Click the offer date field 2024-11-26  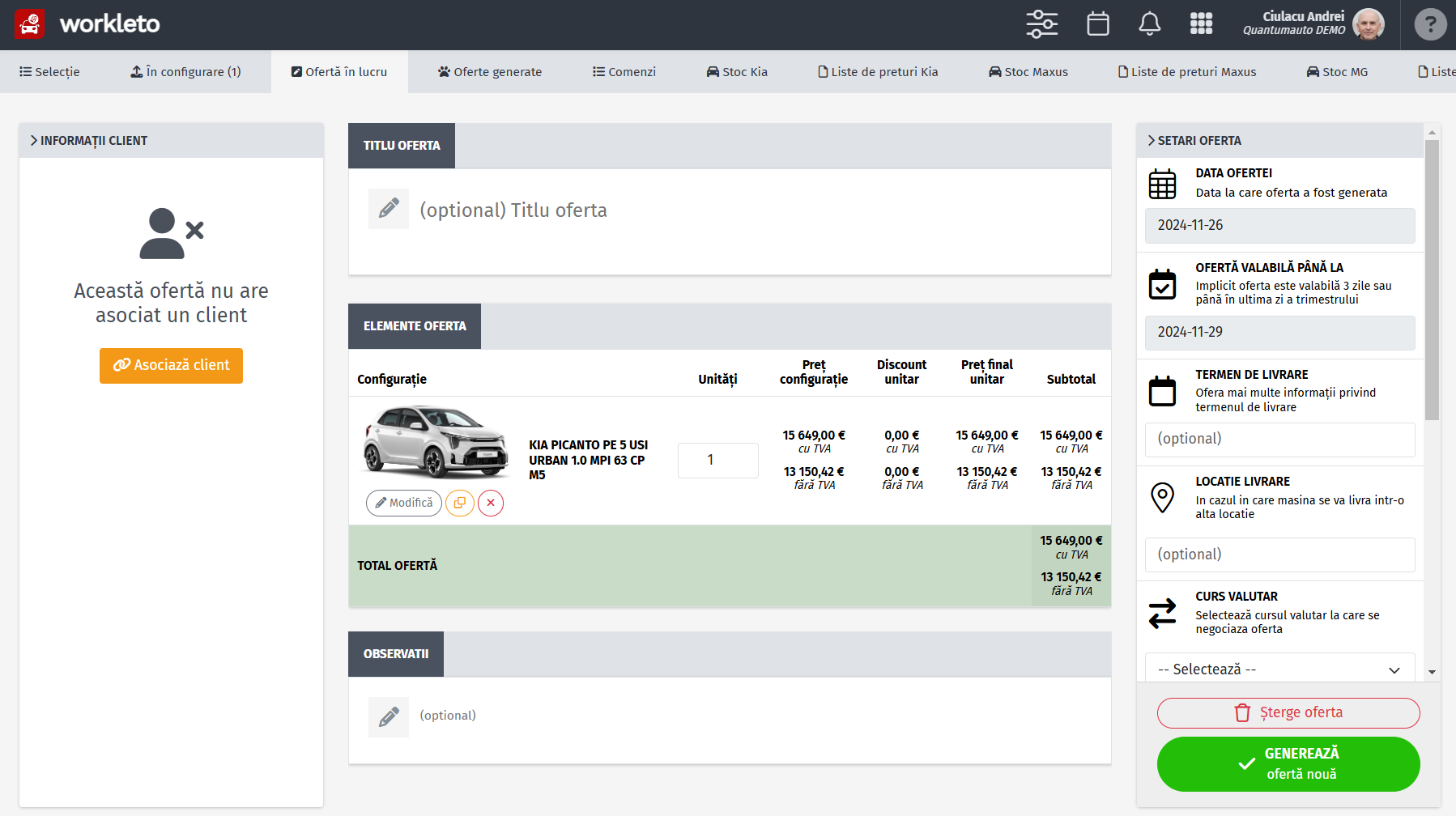pos(1279,225)
